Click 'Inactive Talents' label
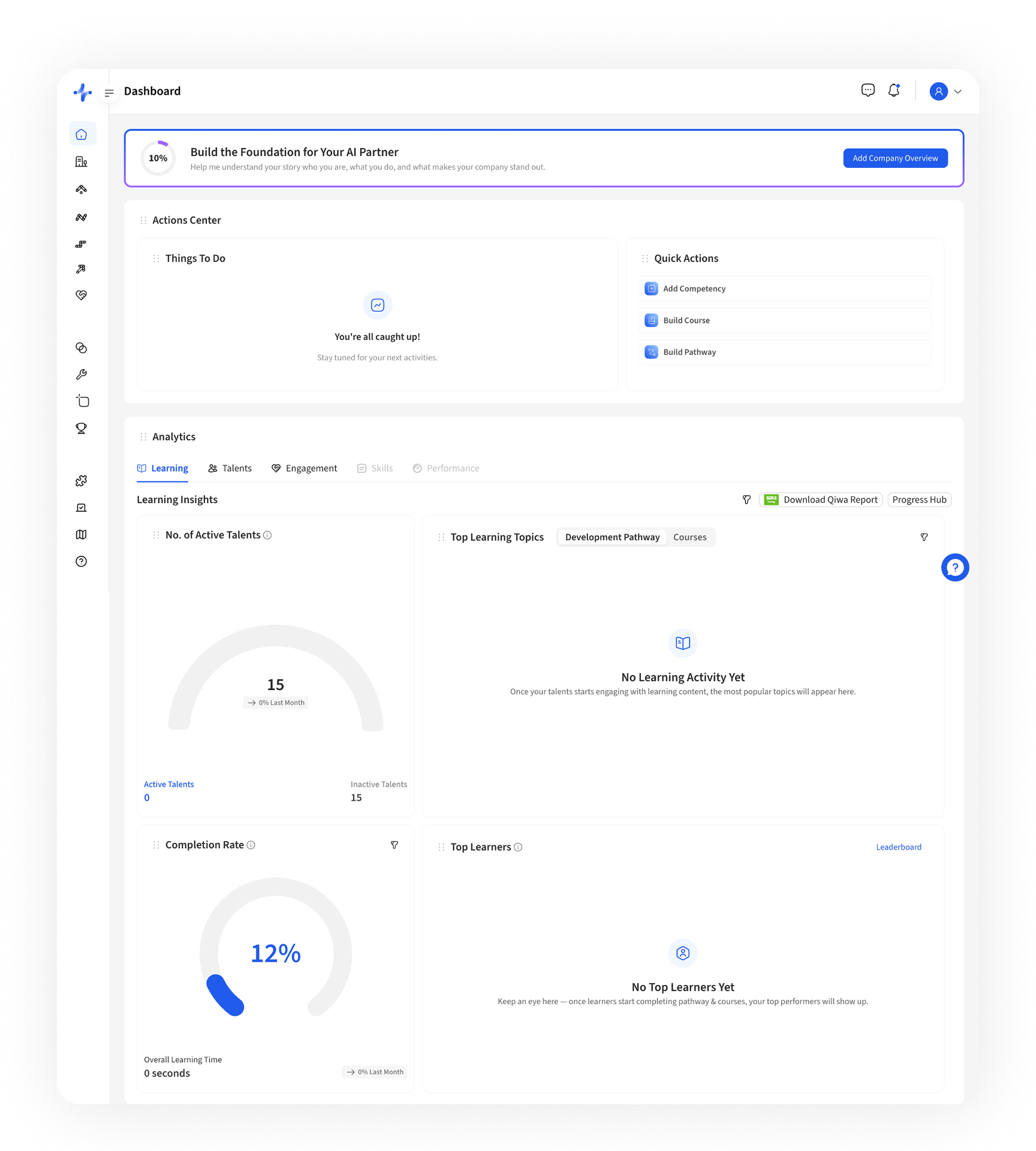Viewport: 1036px width, 1151px height. click(x=379, y=785)
